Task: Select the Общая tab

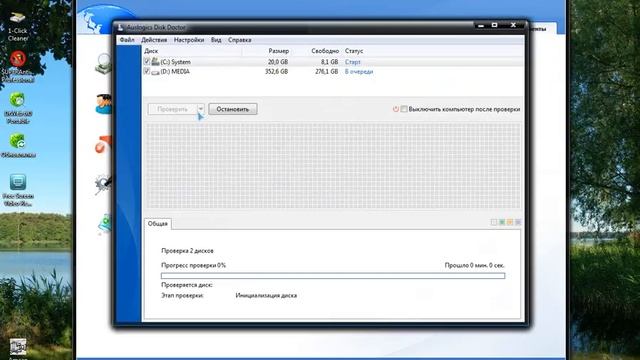Action: [x=158, y=224]
